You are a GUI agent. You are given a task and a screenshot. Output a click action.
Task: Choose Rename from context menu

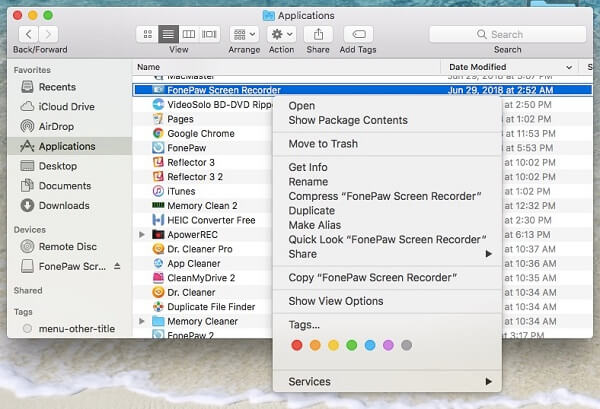[x=387, y=182]
